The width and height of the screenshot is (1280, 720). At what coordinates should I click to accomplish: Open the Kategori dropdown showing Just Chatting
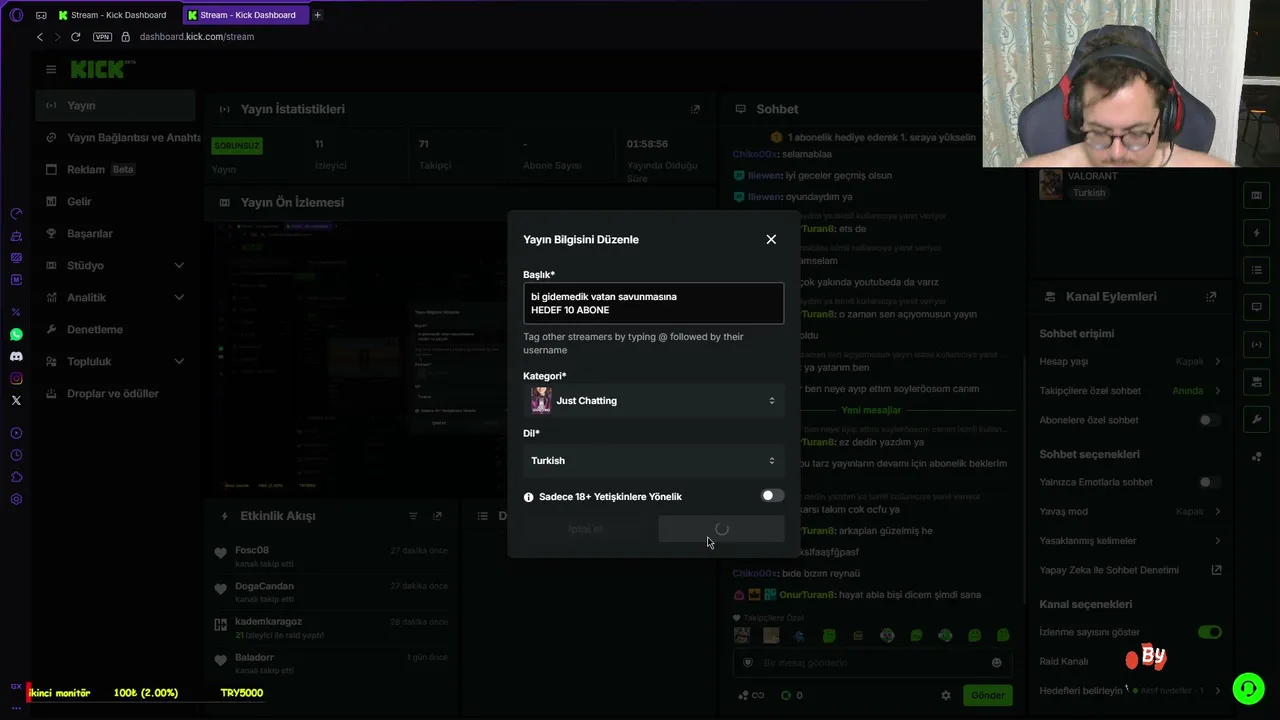click(x=653, y=401)
